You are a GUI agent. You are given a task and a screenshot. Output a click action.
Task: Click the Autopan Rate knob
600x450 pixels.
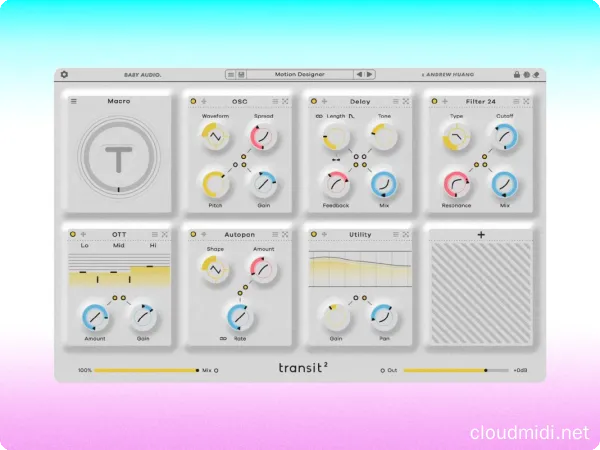[239, 317]
